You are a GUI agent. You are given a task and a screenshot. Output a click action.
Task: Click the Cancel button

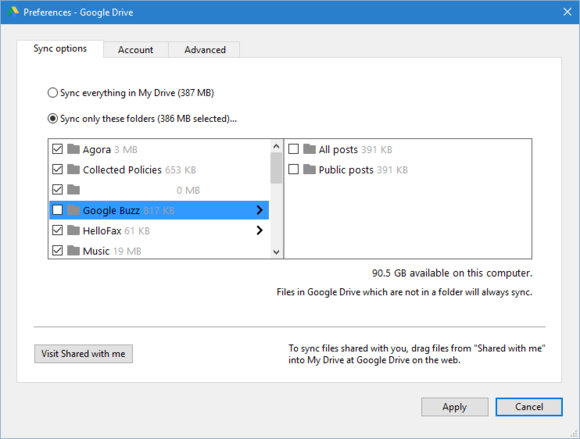point(529,407)
